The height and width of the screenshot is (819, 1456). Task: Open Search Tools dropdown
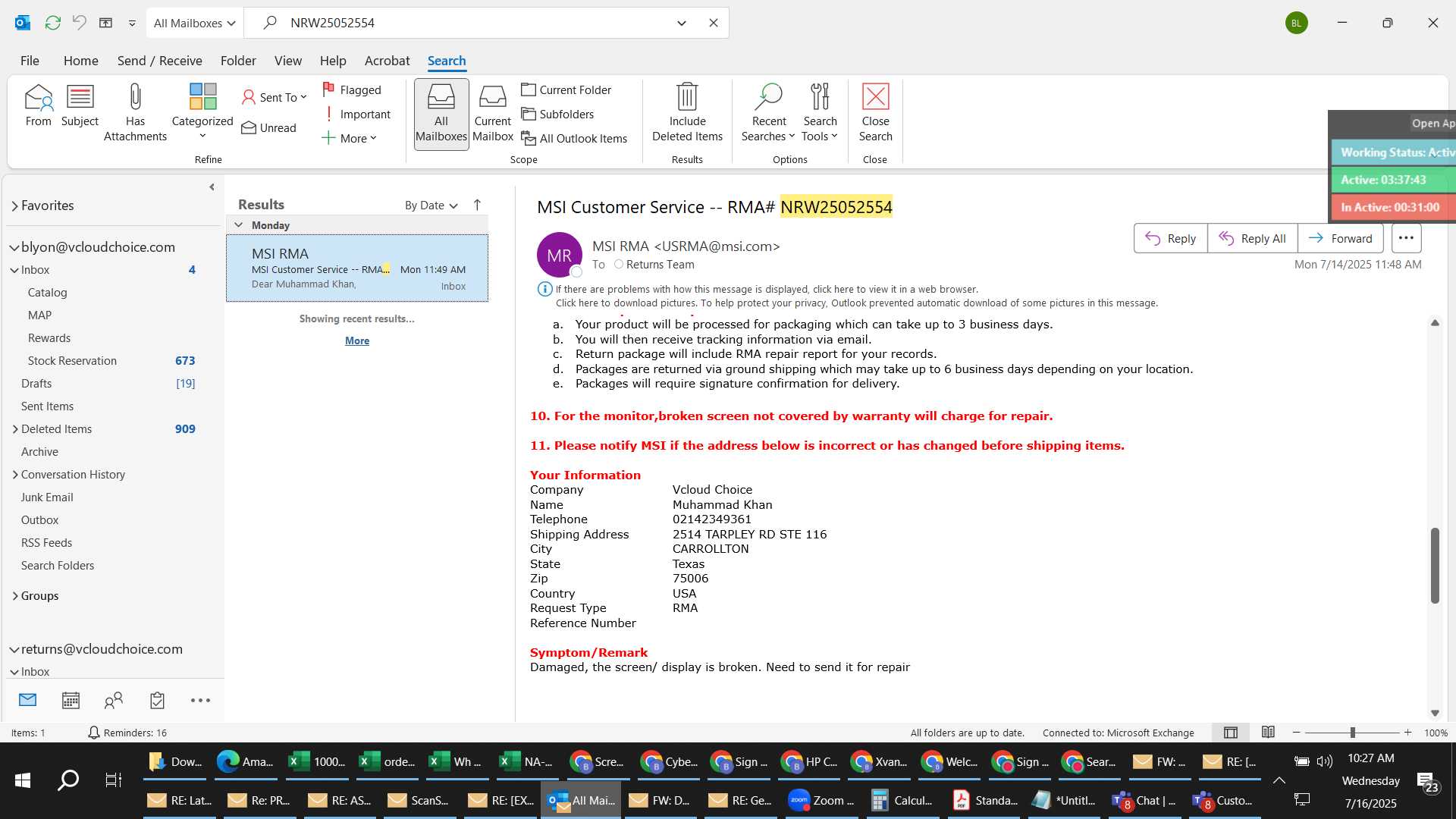820,113
